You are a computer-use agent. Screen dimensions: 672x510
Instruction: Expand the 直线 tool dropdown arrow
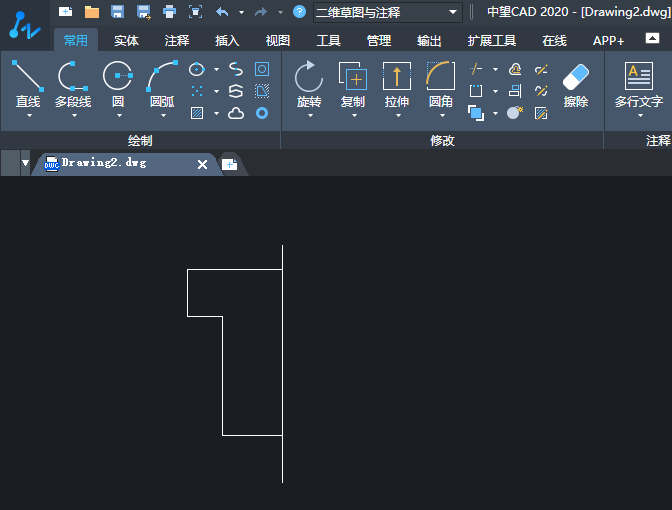pyautogui.click(x=29, y=116)
